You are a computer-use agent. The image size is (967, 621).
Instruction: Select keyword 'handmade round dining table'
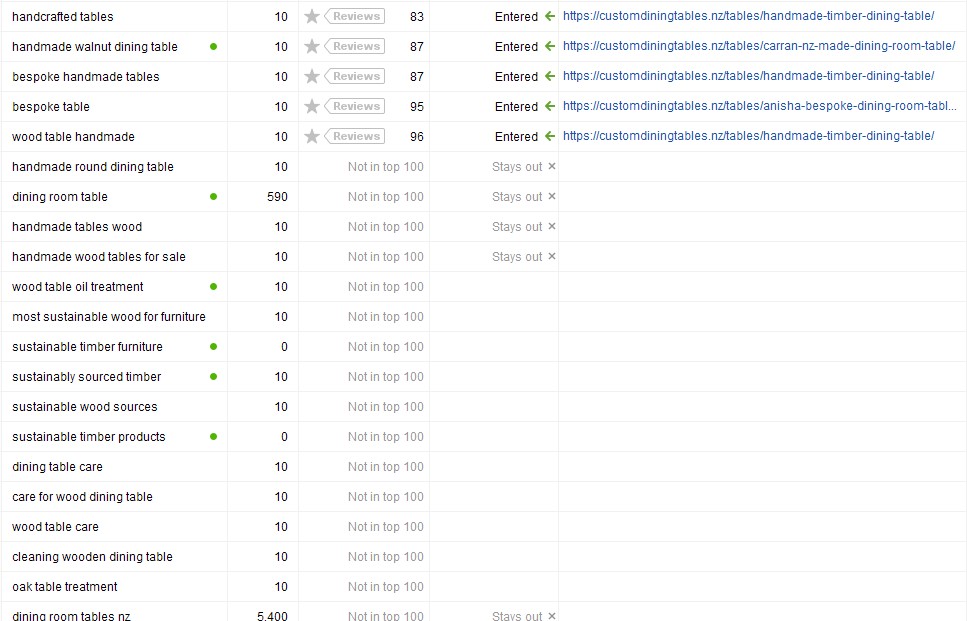(93, 167)
